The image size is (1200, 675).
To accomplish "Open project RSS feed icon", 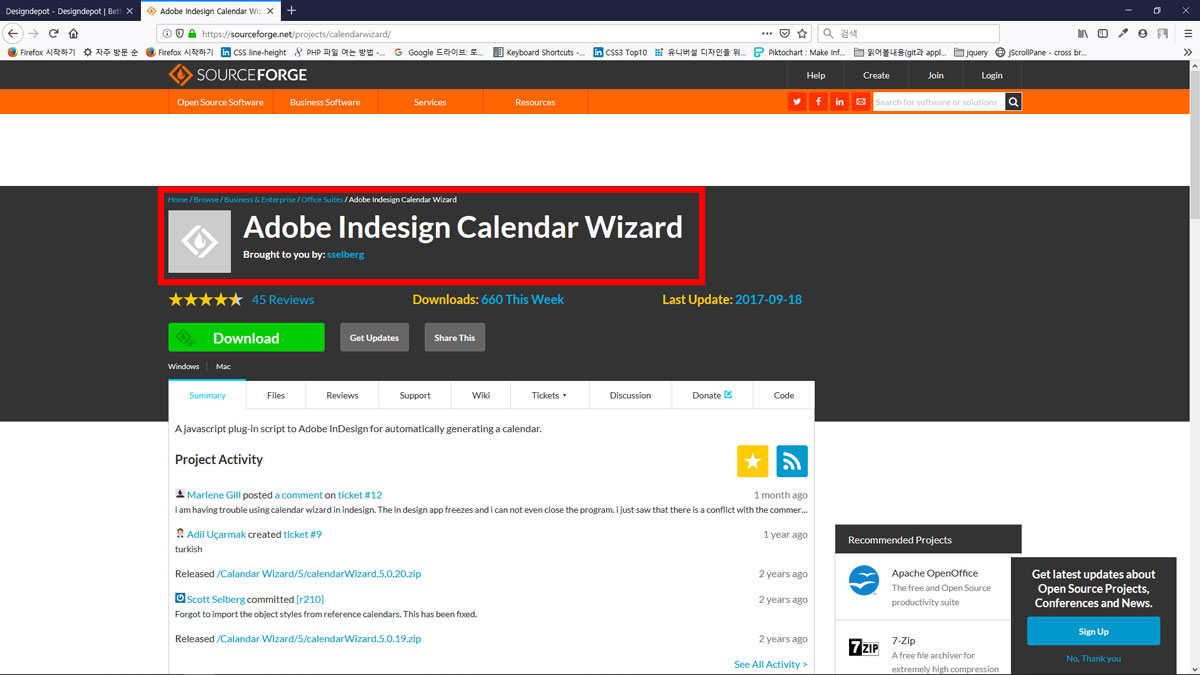I will [792, 461].
